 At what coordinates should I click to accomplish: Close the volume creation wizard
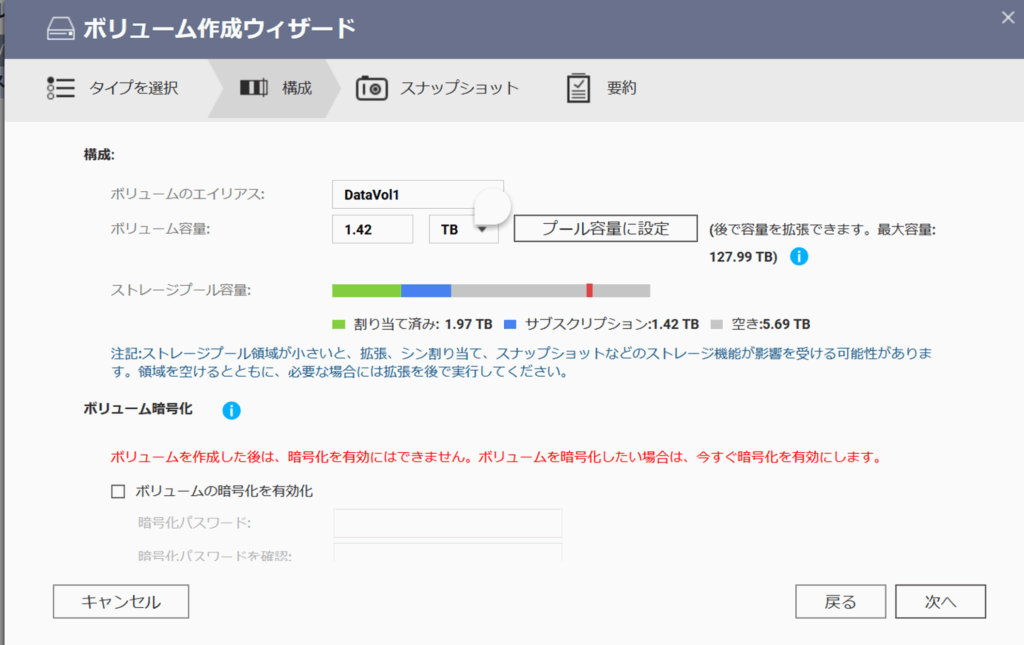[x=1007, y=15]
